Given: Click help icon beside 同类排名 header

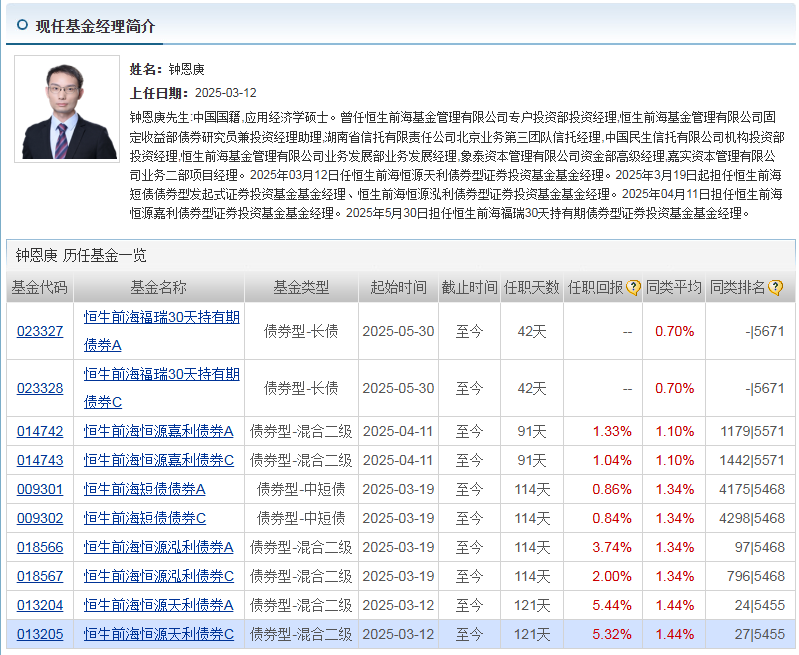Looking at the screenshot, I should 775,287.
